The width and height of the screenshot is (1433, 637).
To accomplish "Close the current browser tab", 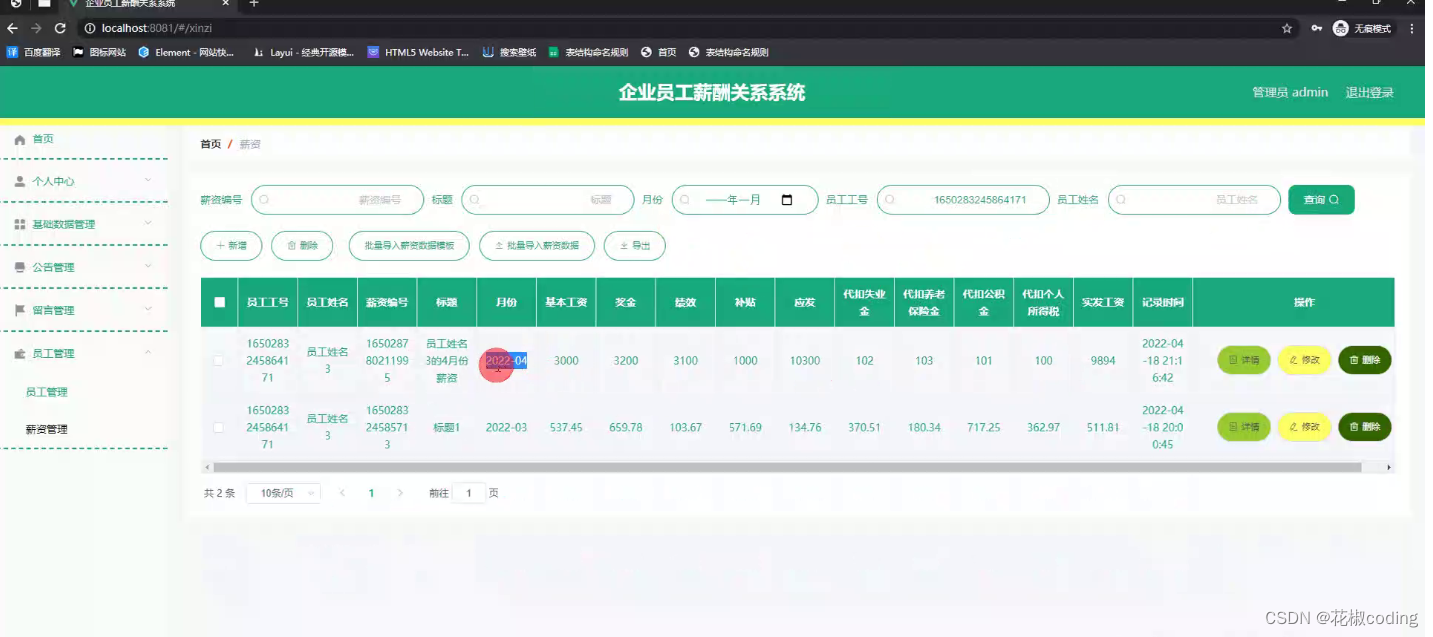I will pyautogui.click(x=226, y=4).
